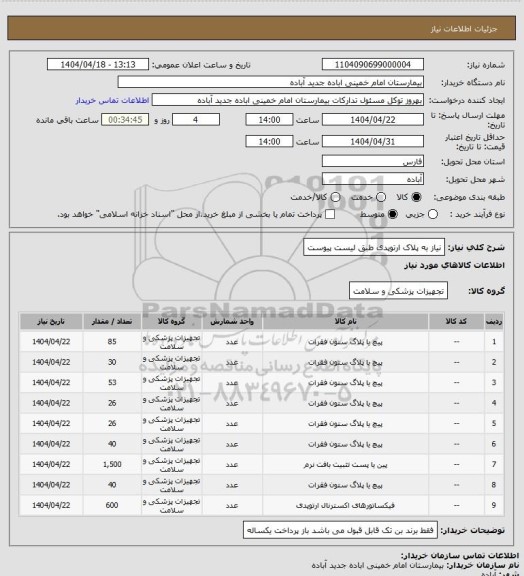Click the شماره نیاز field 1104090699000004
524x576 pixels.
(x=373, y=65)
